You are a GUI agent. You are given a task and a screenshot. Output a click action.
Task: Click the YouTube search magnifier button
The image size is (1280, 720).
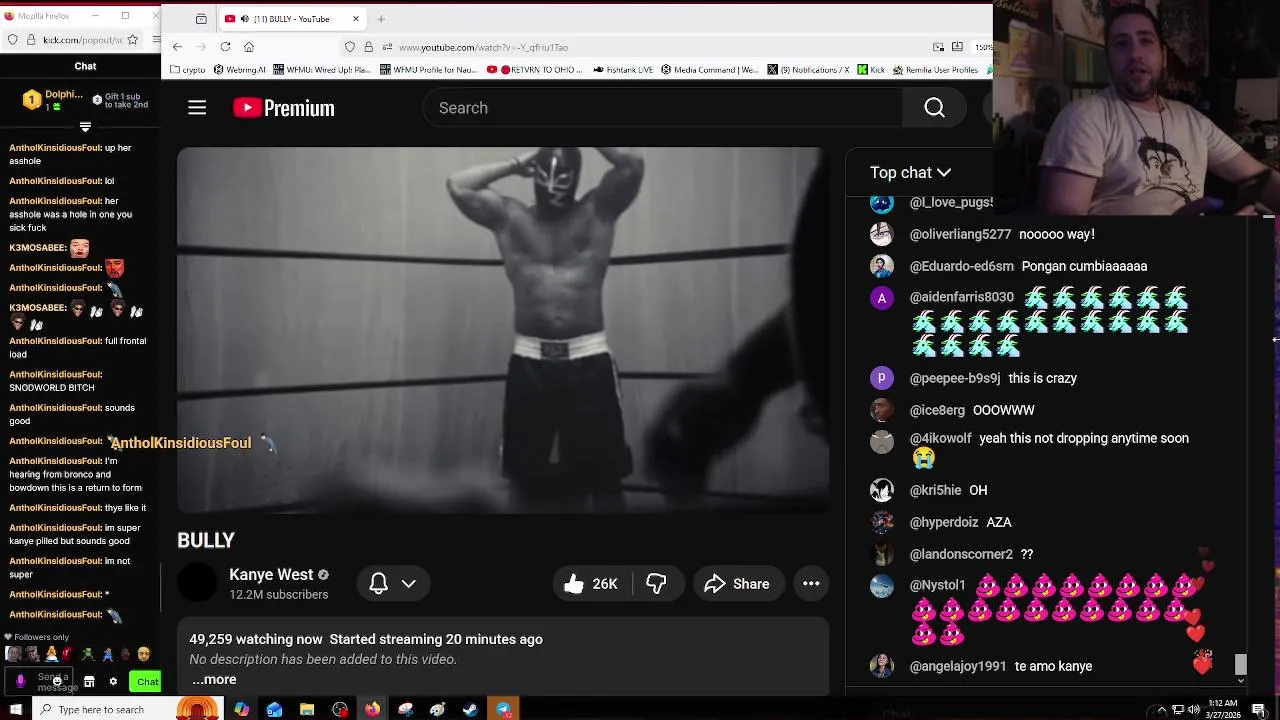[x=934, y=108]
